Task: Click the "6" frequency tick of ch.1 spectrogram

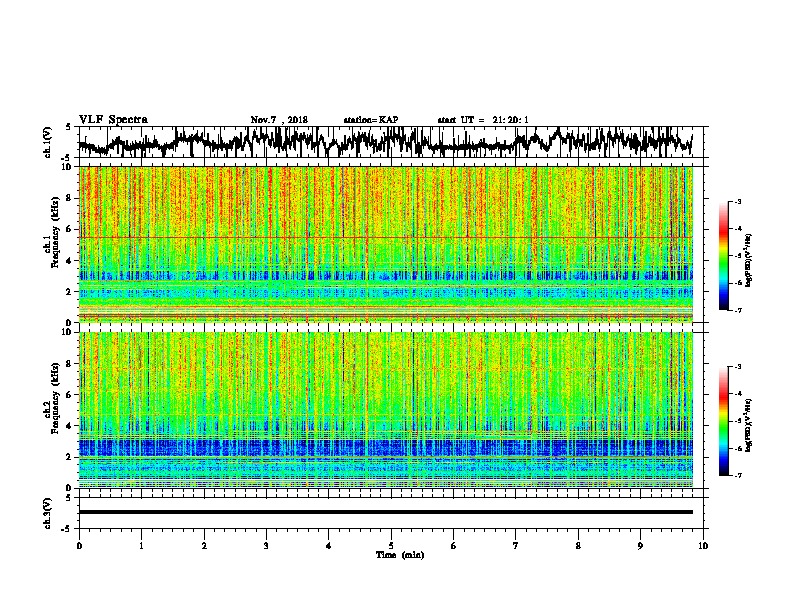Action: coord(70,229)
